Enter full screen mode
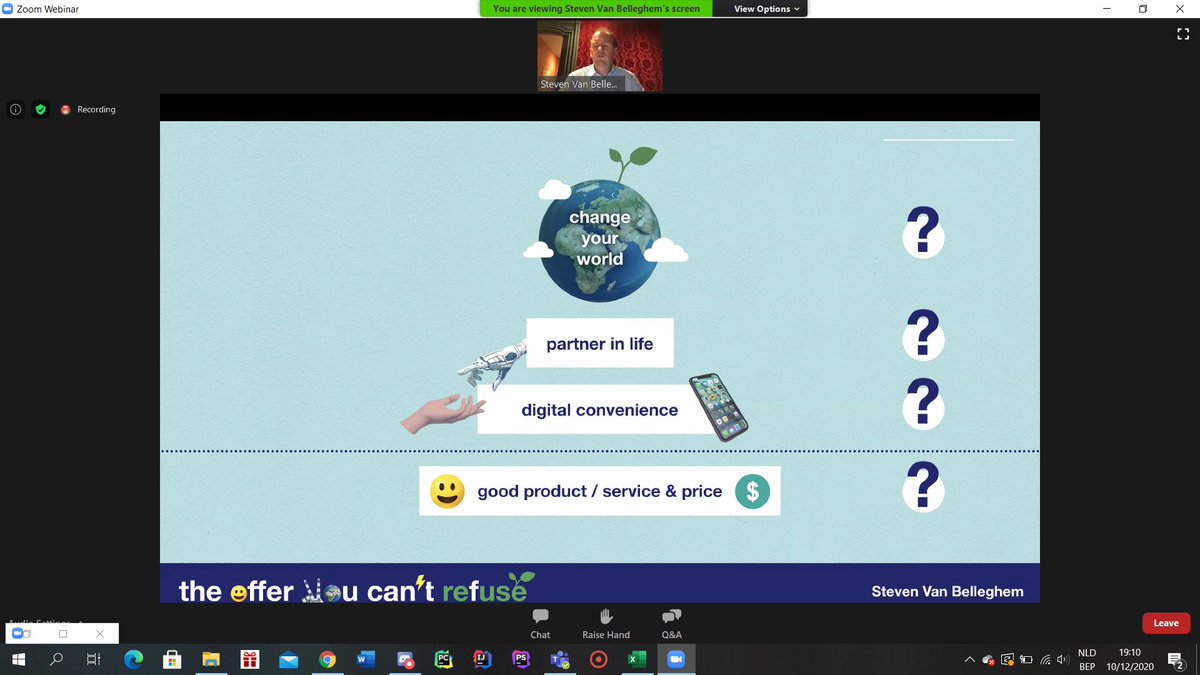The width and height of the screenshot is (1200, 675). pyautogui.click(x=1184, y=34)
